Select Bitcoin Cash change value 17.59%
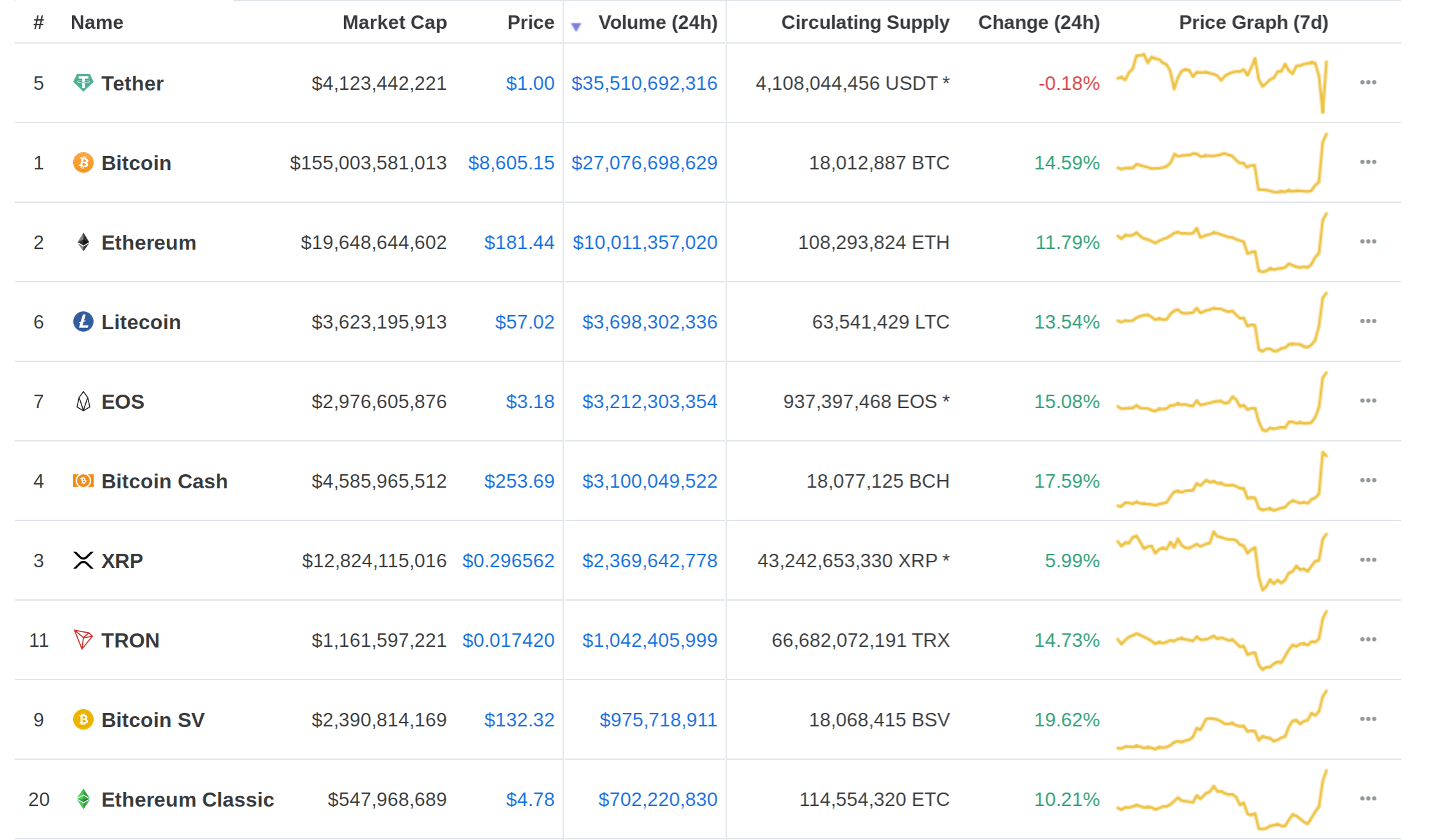This screenshot has height=840, width=1429. (1067, 481)
